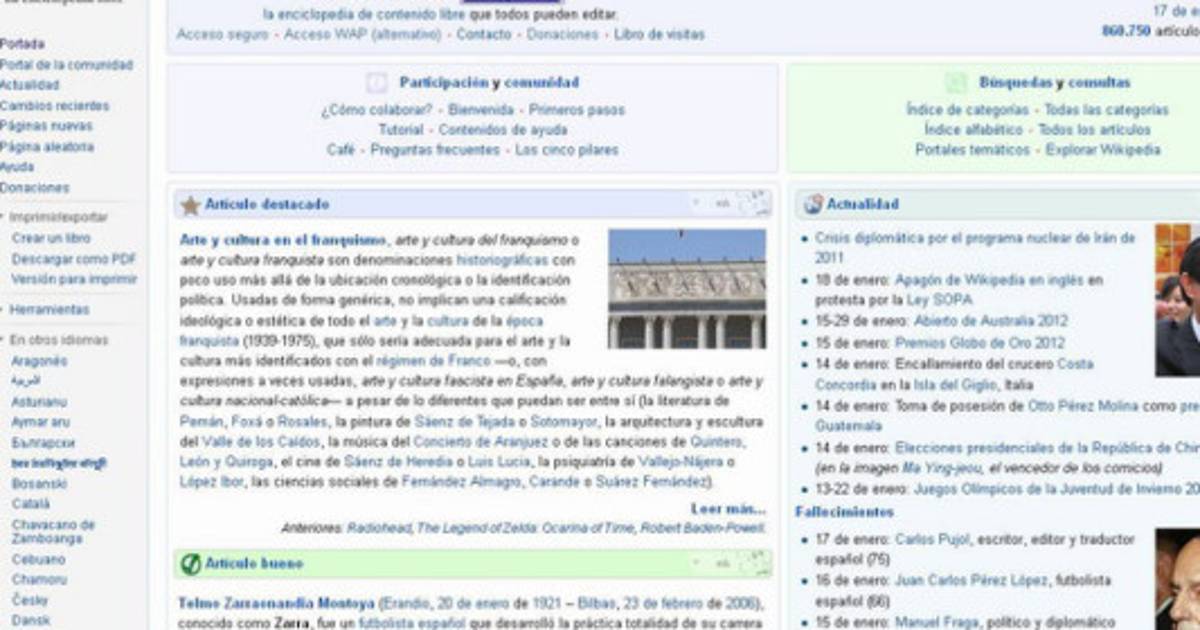Screen dimensions: 1200x630
Task: Open the Índice de categorías link
Action: click(x=967, y=110)
